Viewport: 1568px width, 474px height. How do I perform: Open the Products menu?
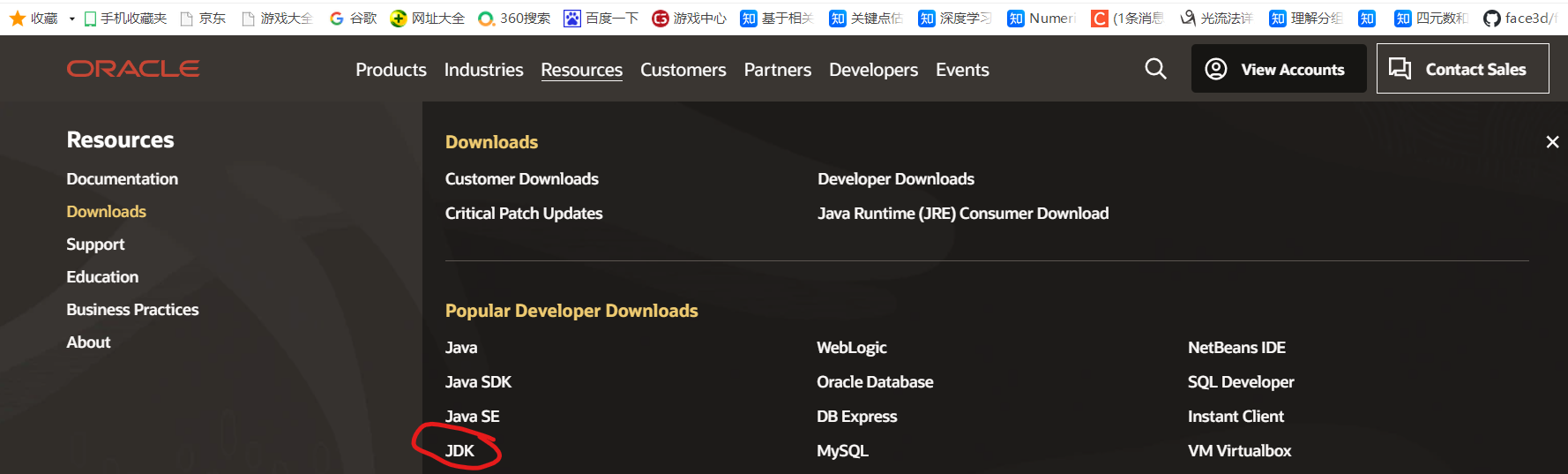click(391, 70)
